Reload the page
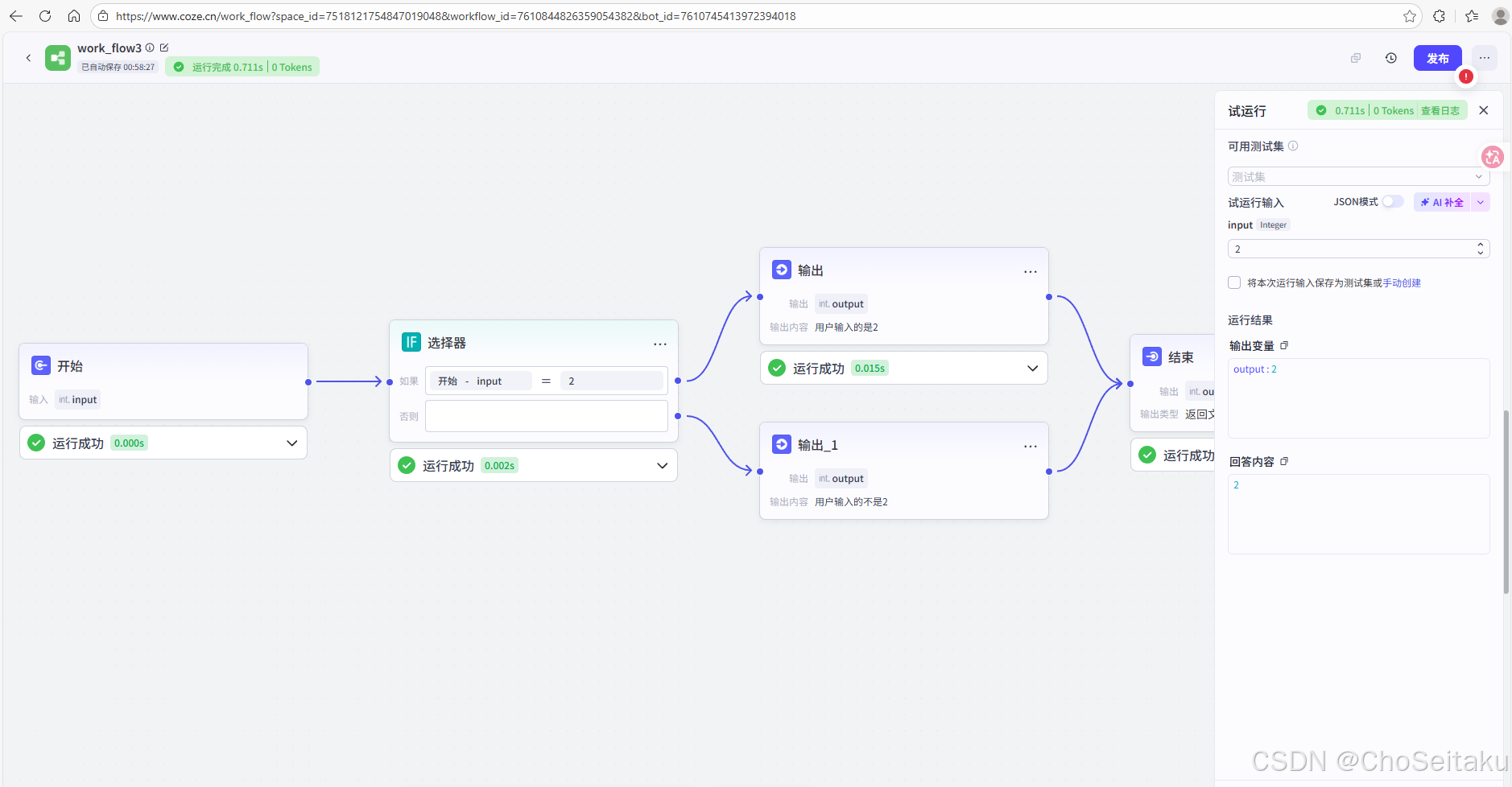This screenshot has height=787, width=1512. point(45,16)
